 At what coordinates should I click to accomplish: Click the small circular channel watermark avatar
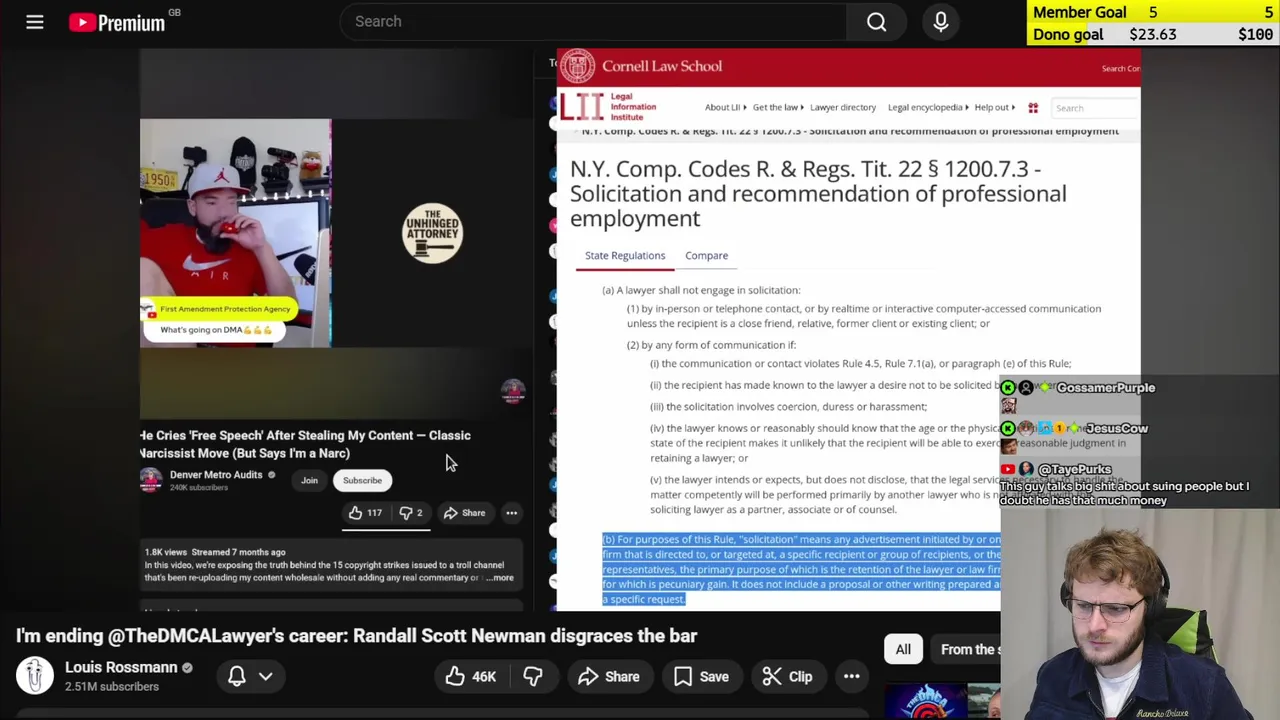[x=513, y=391]
